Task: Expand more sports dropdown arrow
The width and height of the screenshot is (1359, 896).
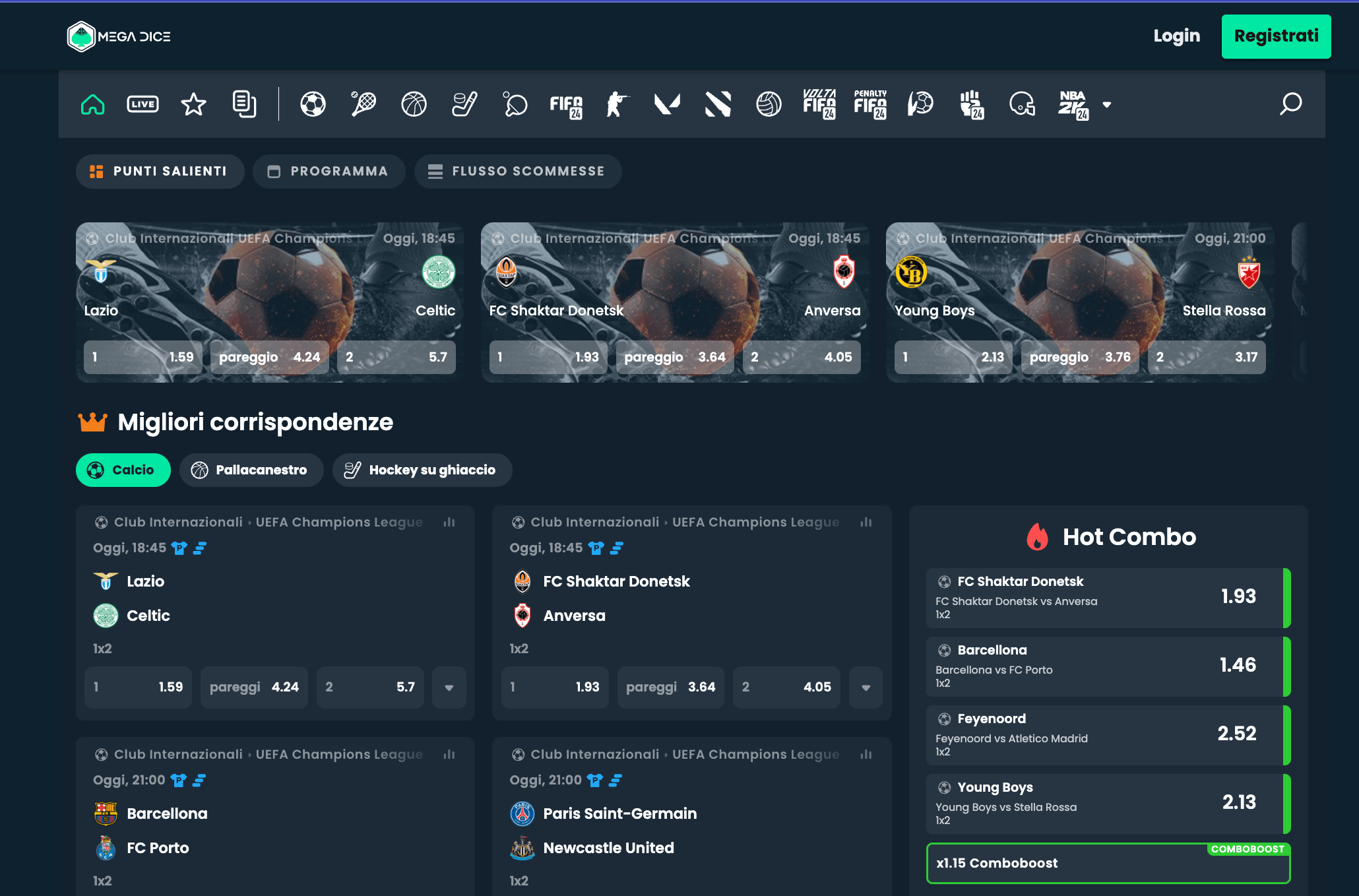Action: tap(1107, 104)
